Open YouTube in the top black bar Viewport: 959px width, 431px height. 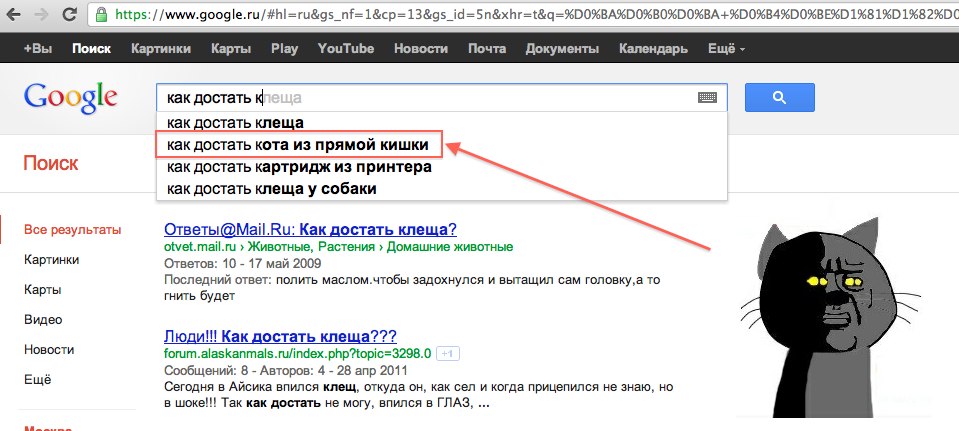(x=346, y=49)
